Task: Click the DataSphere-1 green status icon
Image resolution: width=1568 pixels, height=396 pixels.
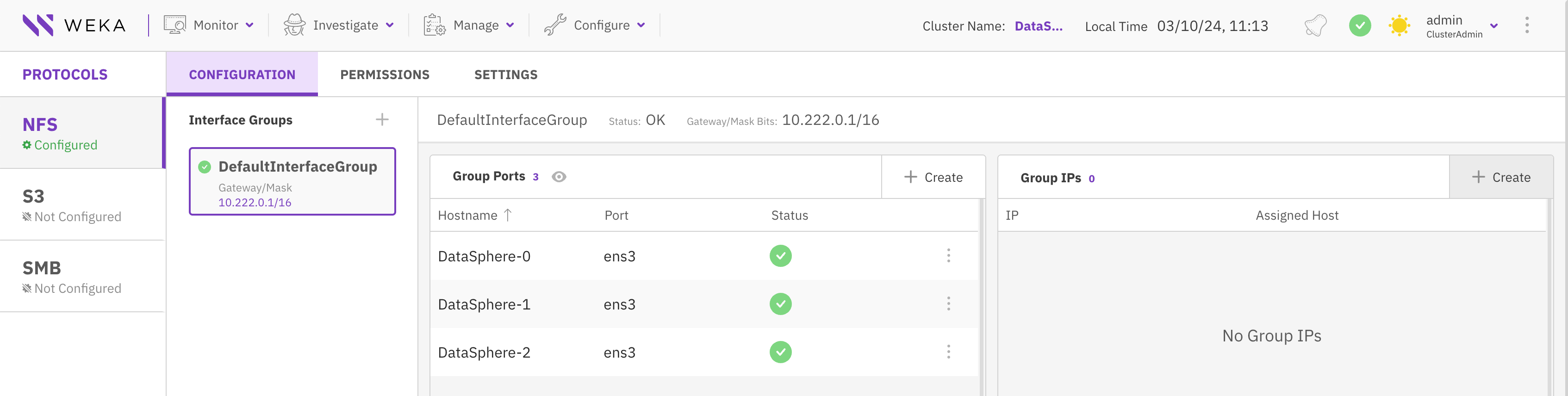Action: coord(780,303)
